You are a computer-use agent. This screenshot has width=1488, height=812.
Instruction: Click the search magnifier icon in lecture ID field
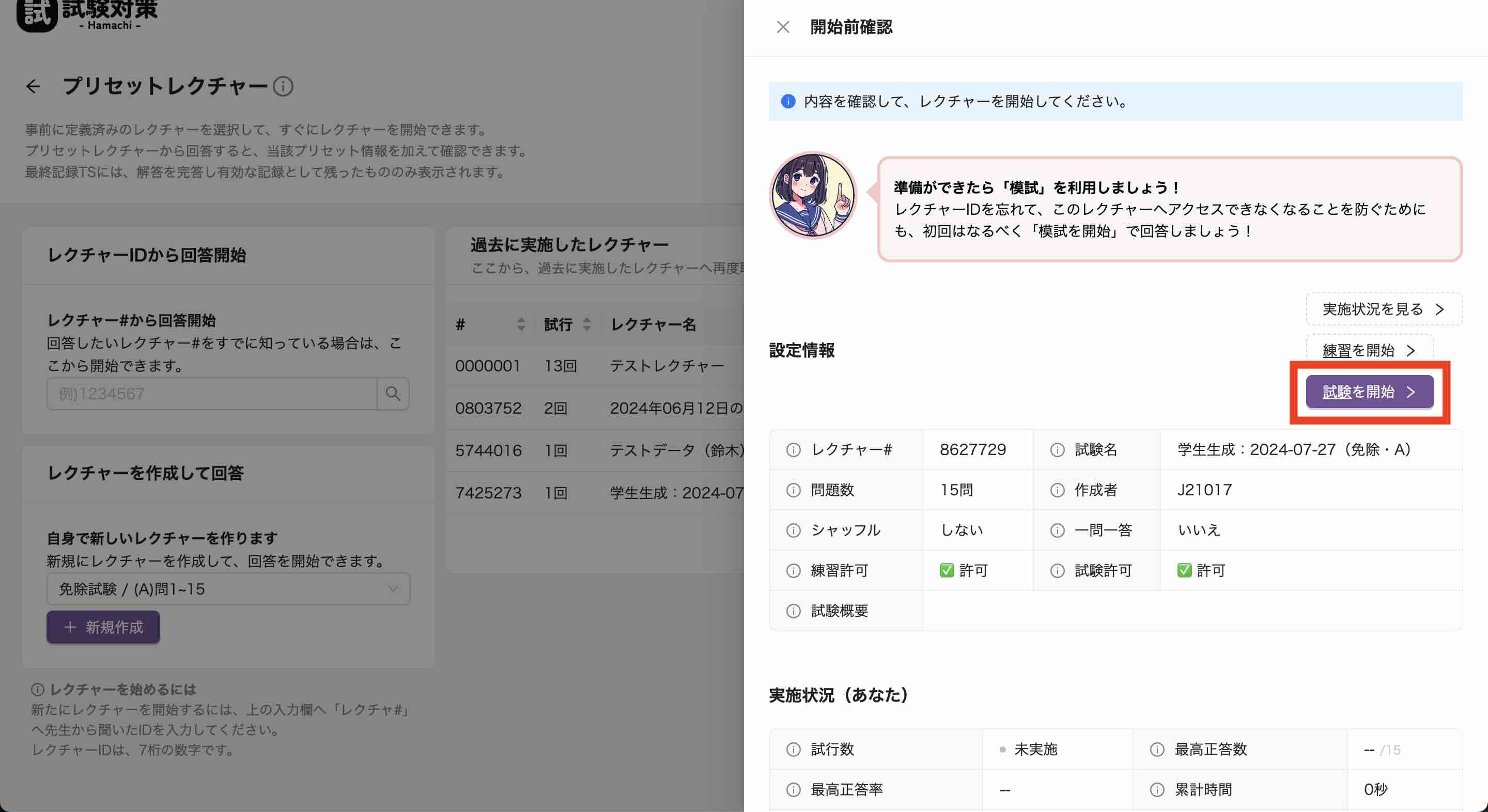[x=393, y=394]
